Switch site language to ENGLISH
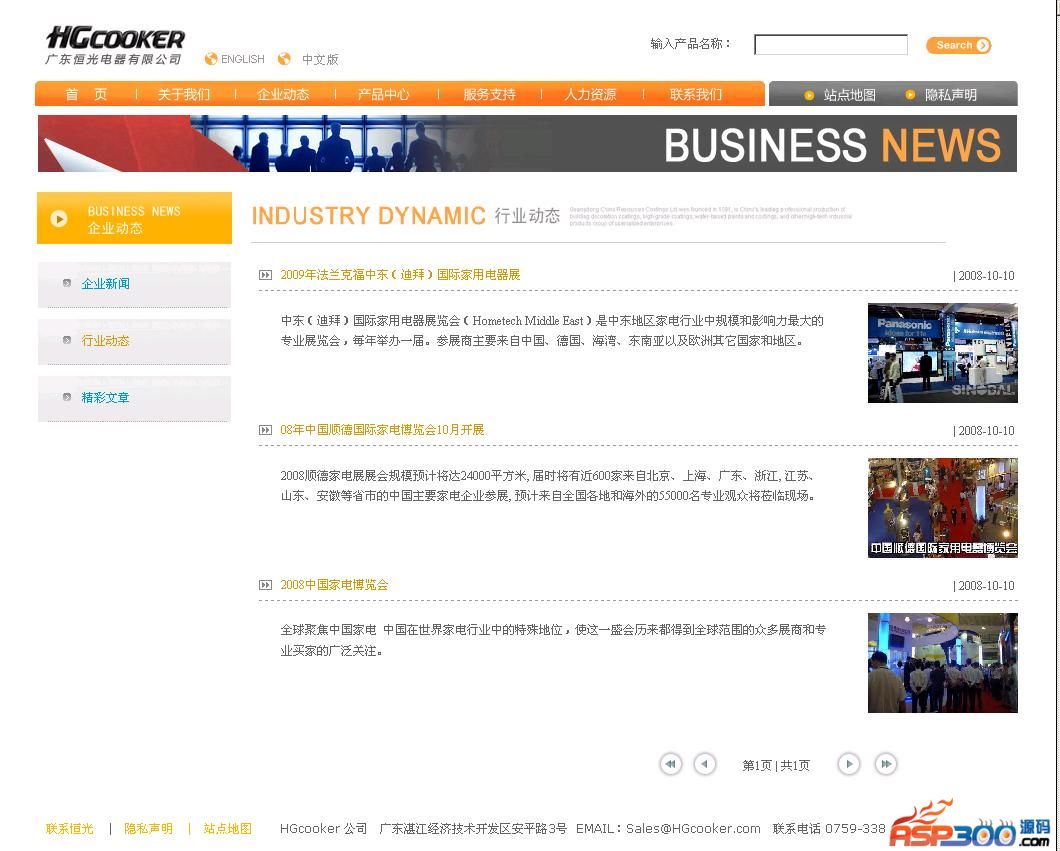 coord(243,59)
